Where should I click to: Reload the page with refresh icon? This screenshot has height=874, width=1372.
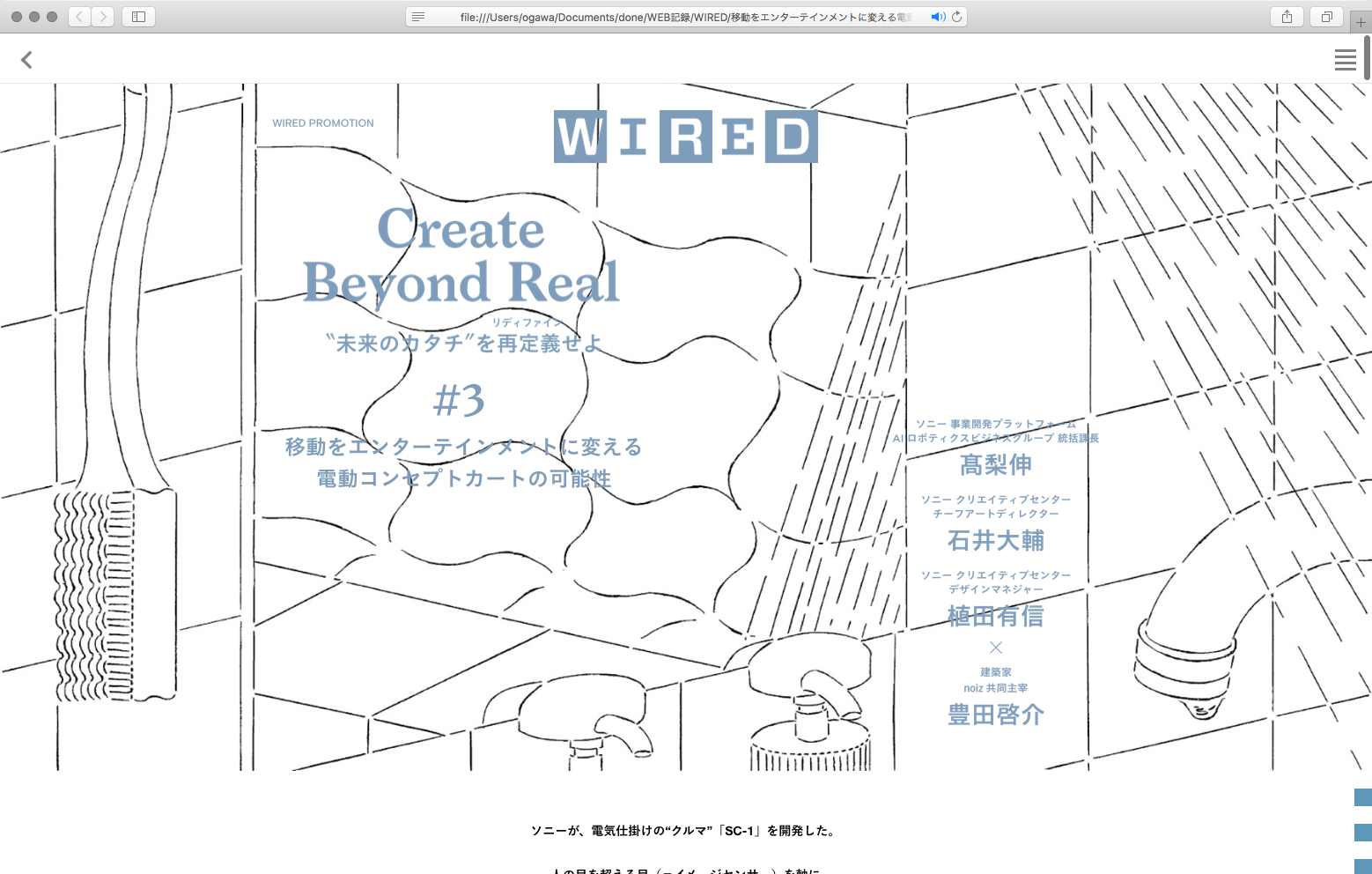coord(956,17)
